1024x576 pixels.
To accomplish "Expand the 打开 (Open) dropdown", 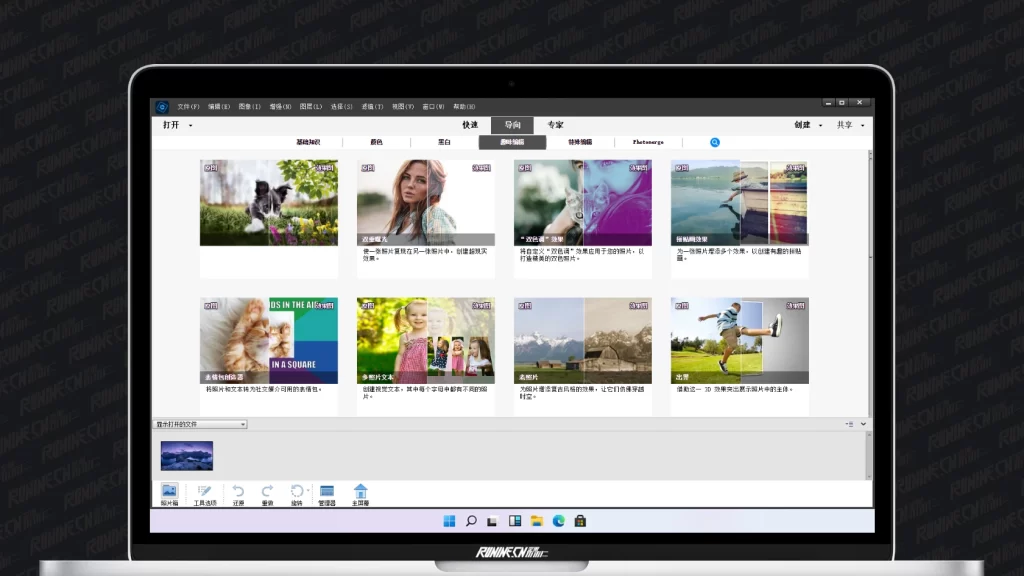I will (177, 125).
